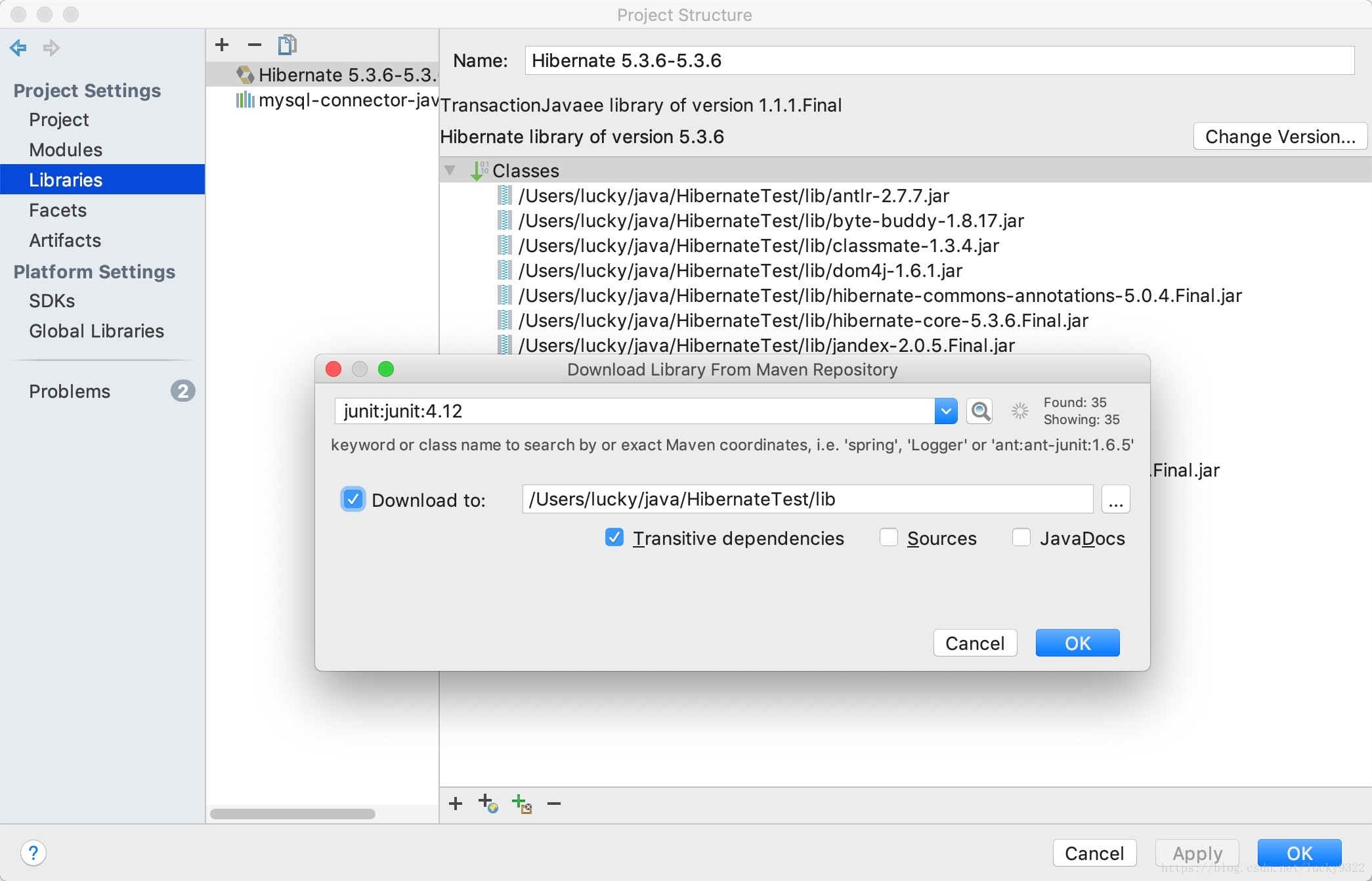Toggle Transitive dependencies checkbox
The width and height of the screenshot is (1372, 881).
pos(614,538)
